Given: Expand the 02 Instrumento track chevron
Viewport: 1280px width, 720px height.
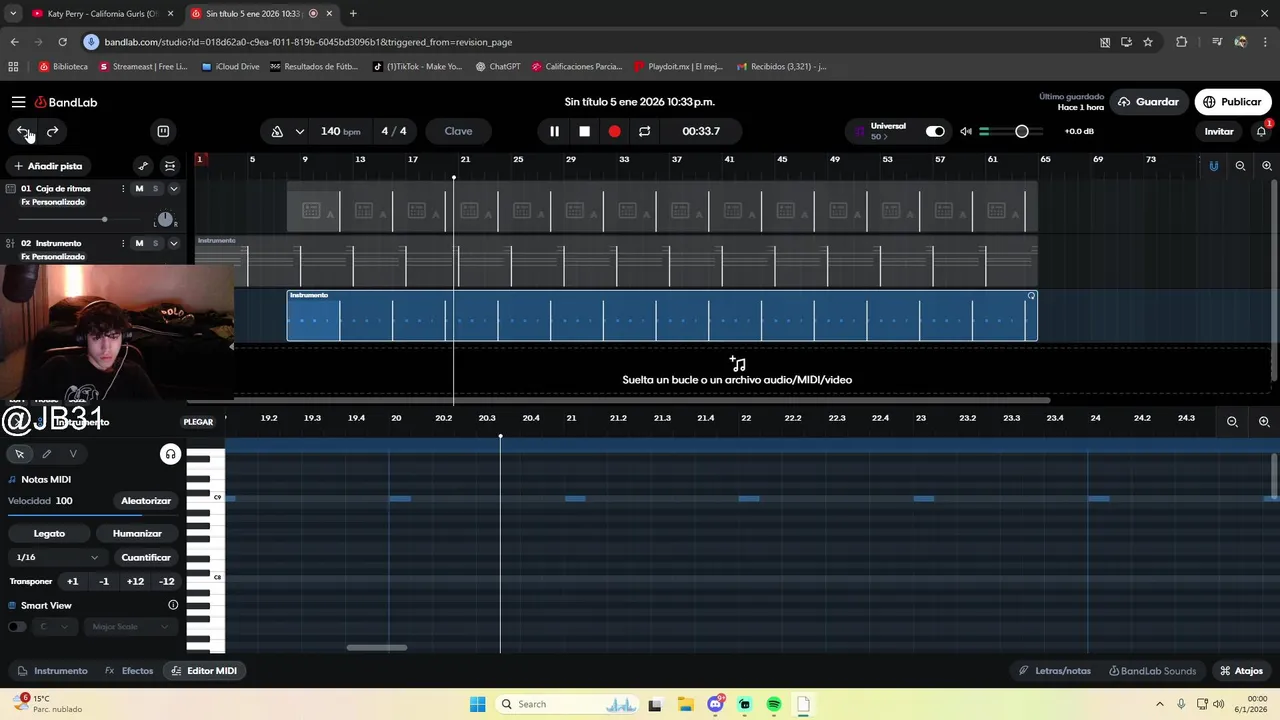Looking at the screenshot, I should pyautogui.click(x=173, y=243).
